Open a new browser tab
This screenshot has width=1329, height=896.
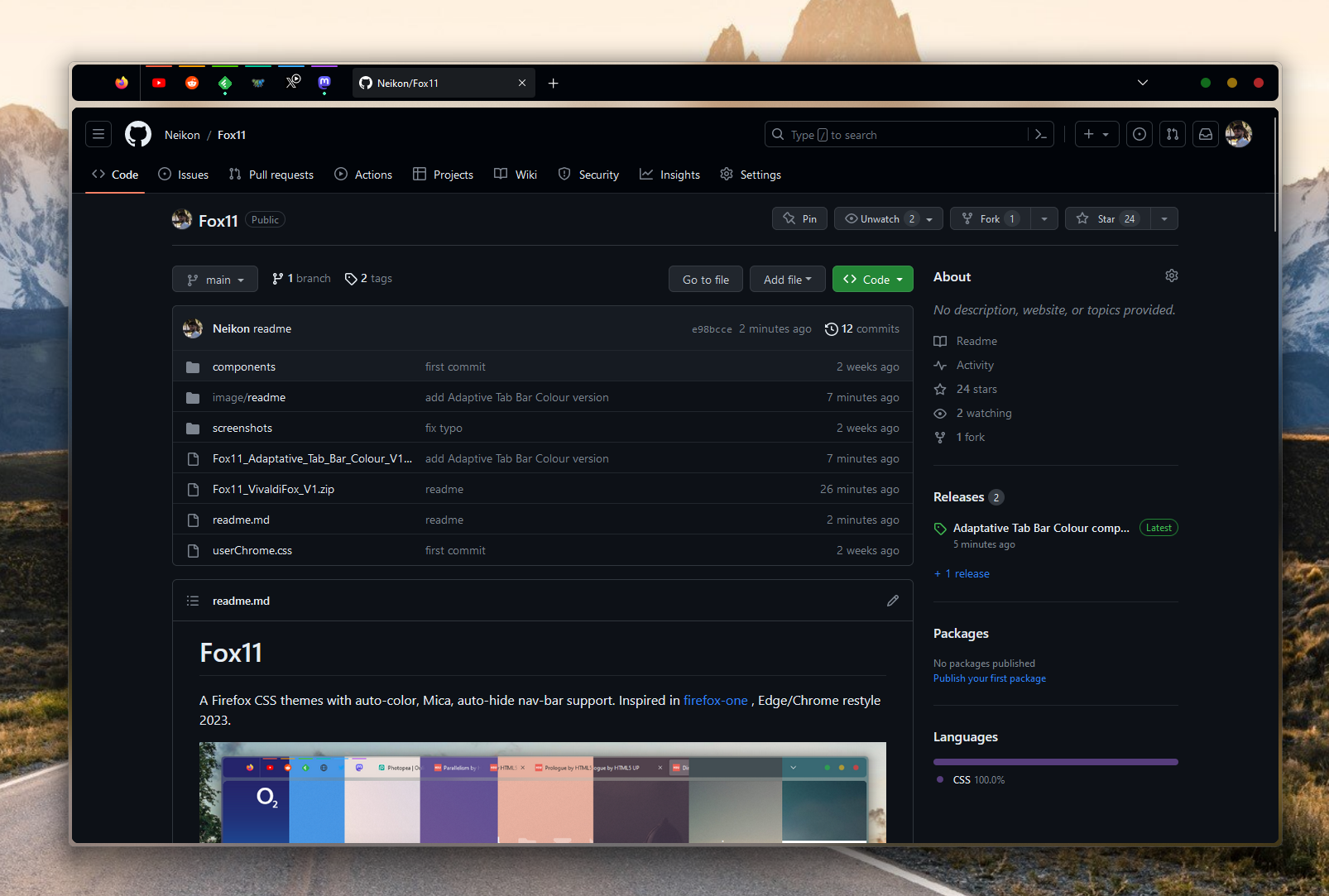(554, 83)
